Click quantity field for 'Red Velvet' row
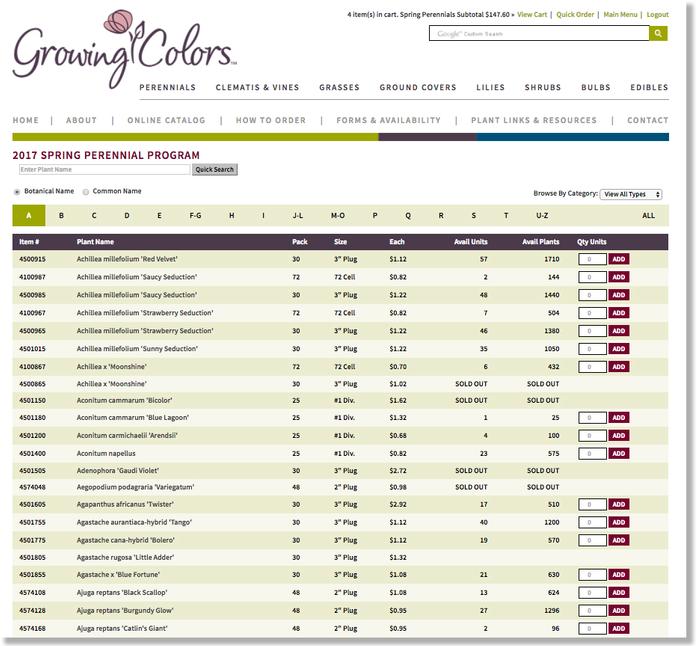This screenshot has height=646, width=700. tap(592, 259)
